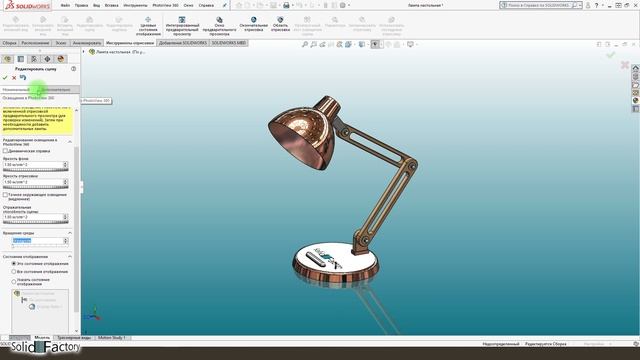
Task: Select the Render Region tool
Action: tap(280, 24)
